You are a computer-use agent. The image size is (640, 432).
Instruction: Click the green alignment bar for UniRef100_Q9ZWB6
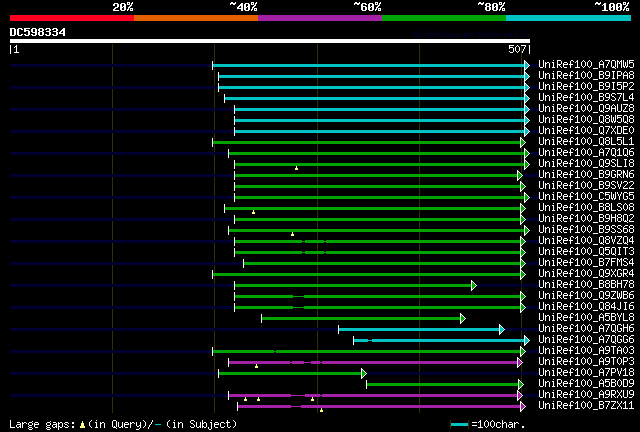(x=378, y=296)
